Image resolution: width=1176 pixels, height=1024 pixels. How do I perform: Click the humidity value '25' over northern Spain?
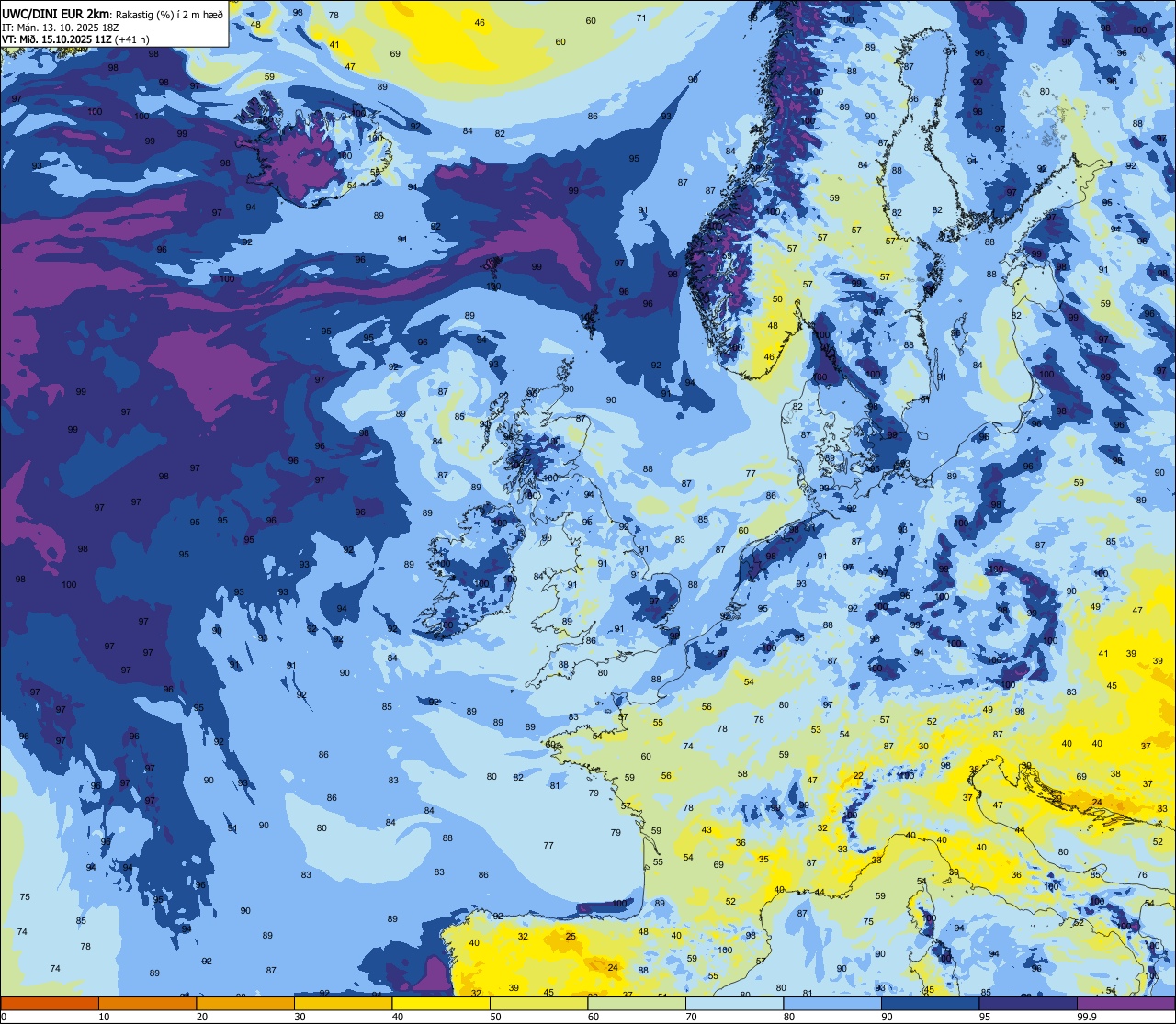[571, 936]
